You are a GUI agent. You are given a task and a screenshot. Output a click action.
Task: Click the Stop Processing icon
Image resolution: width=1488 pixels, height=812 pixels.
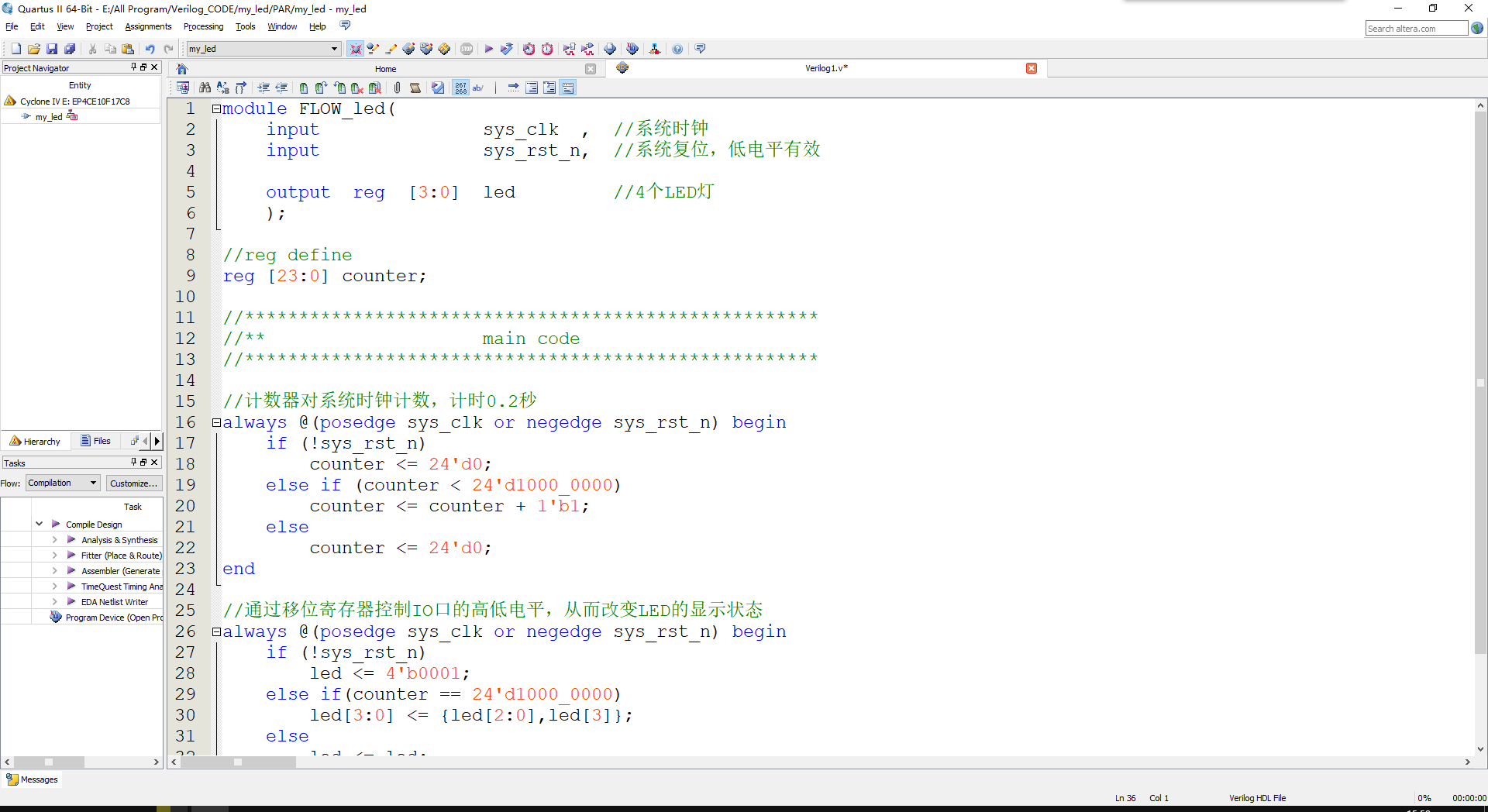[x=467, y=49]
